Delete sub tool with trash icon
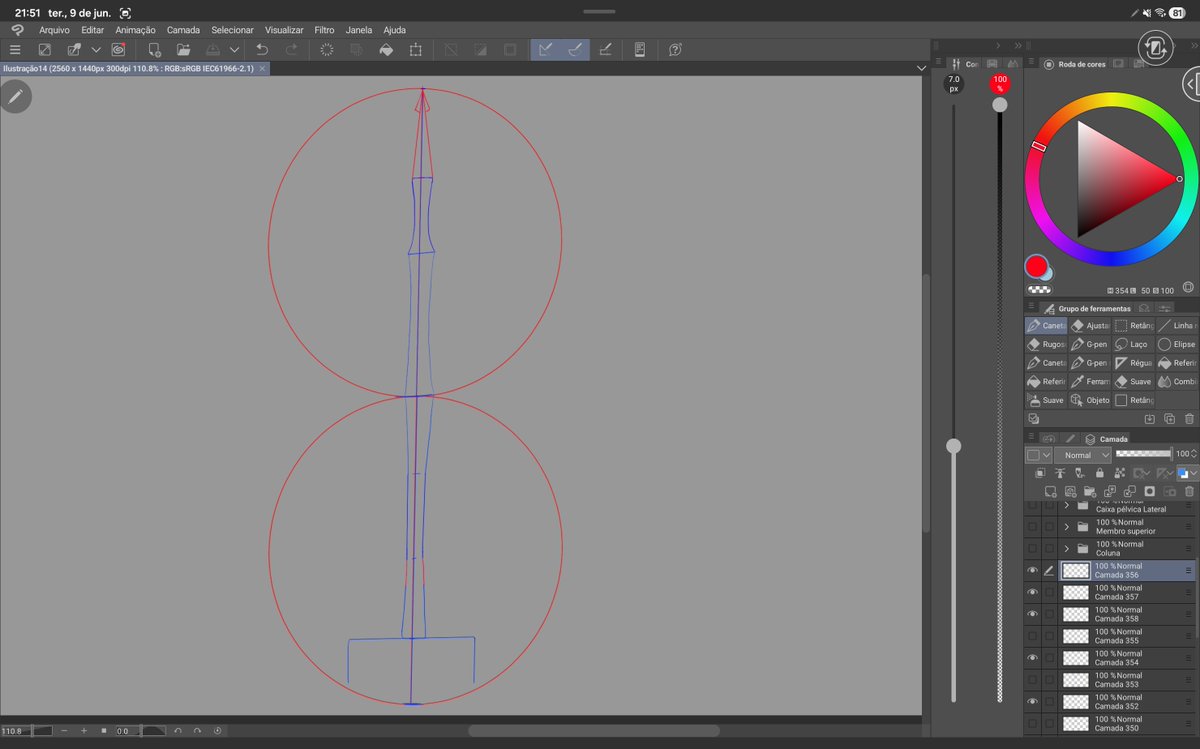Image resolution: width=1200 pixels, height=749 pixels. point(1189,419)
